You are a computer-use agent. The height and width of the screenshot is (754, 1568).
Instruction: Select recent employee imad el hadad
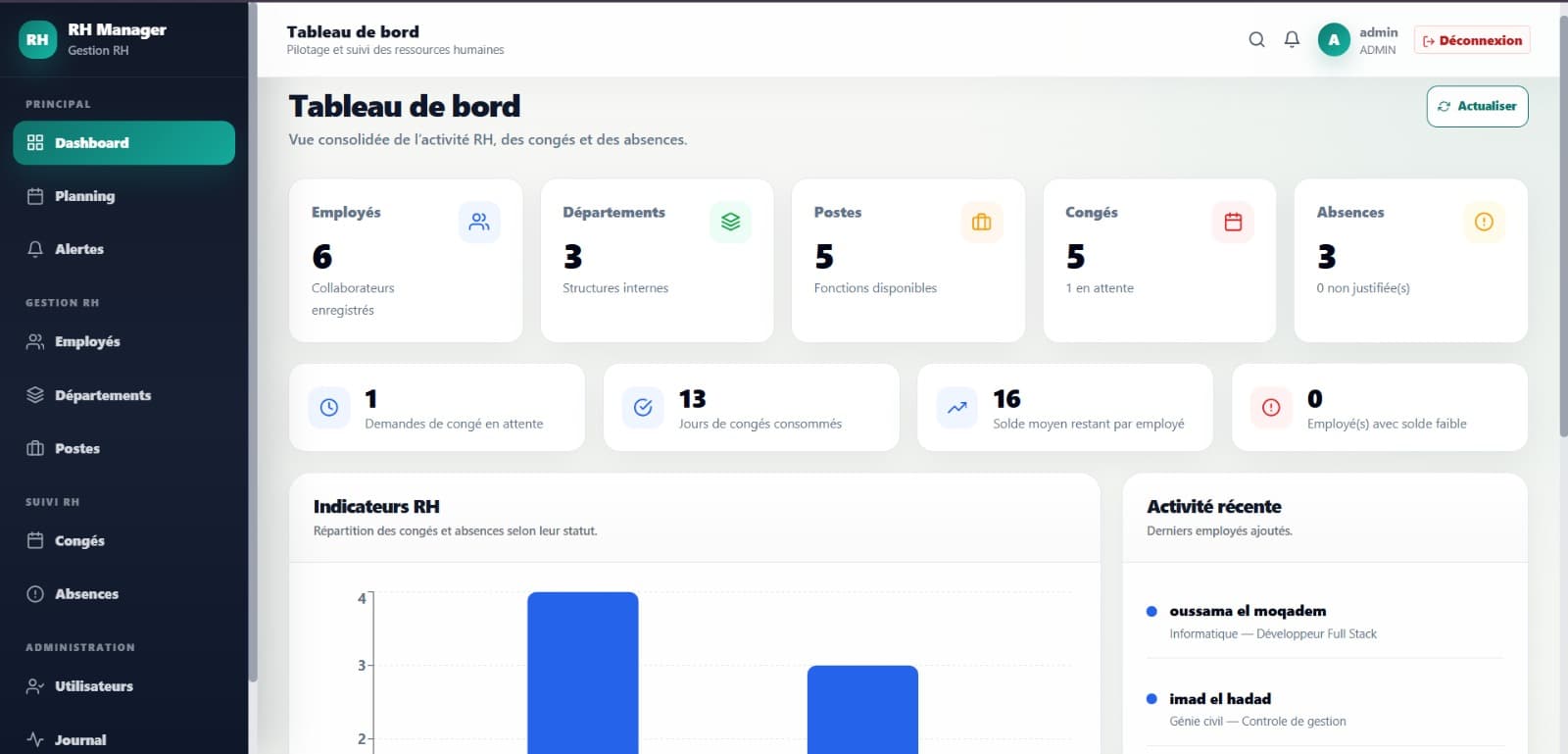pyautogui.click(x=1325, y=709)
